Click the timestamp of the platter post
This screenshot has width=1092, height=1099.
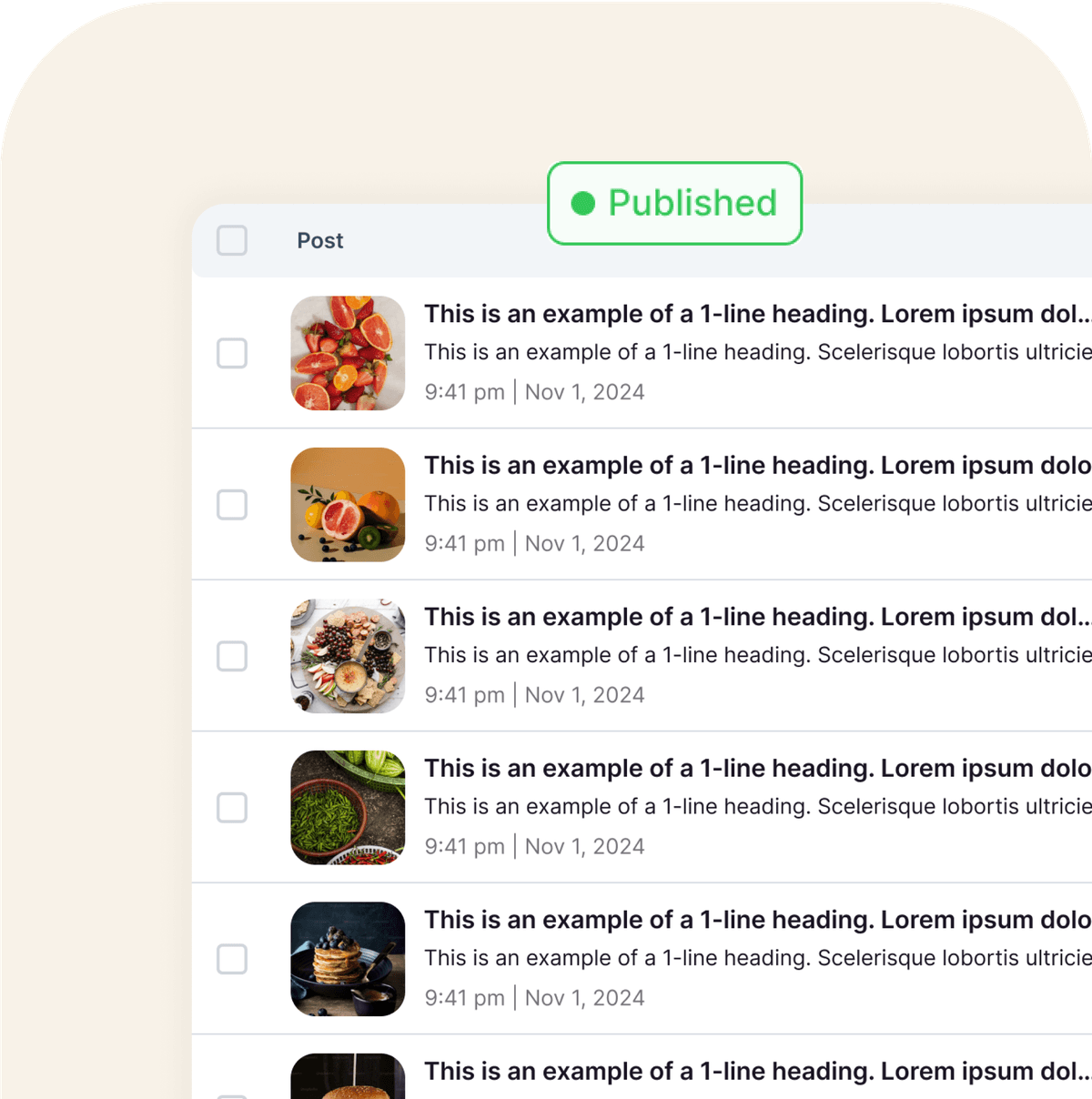(534, 695)
